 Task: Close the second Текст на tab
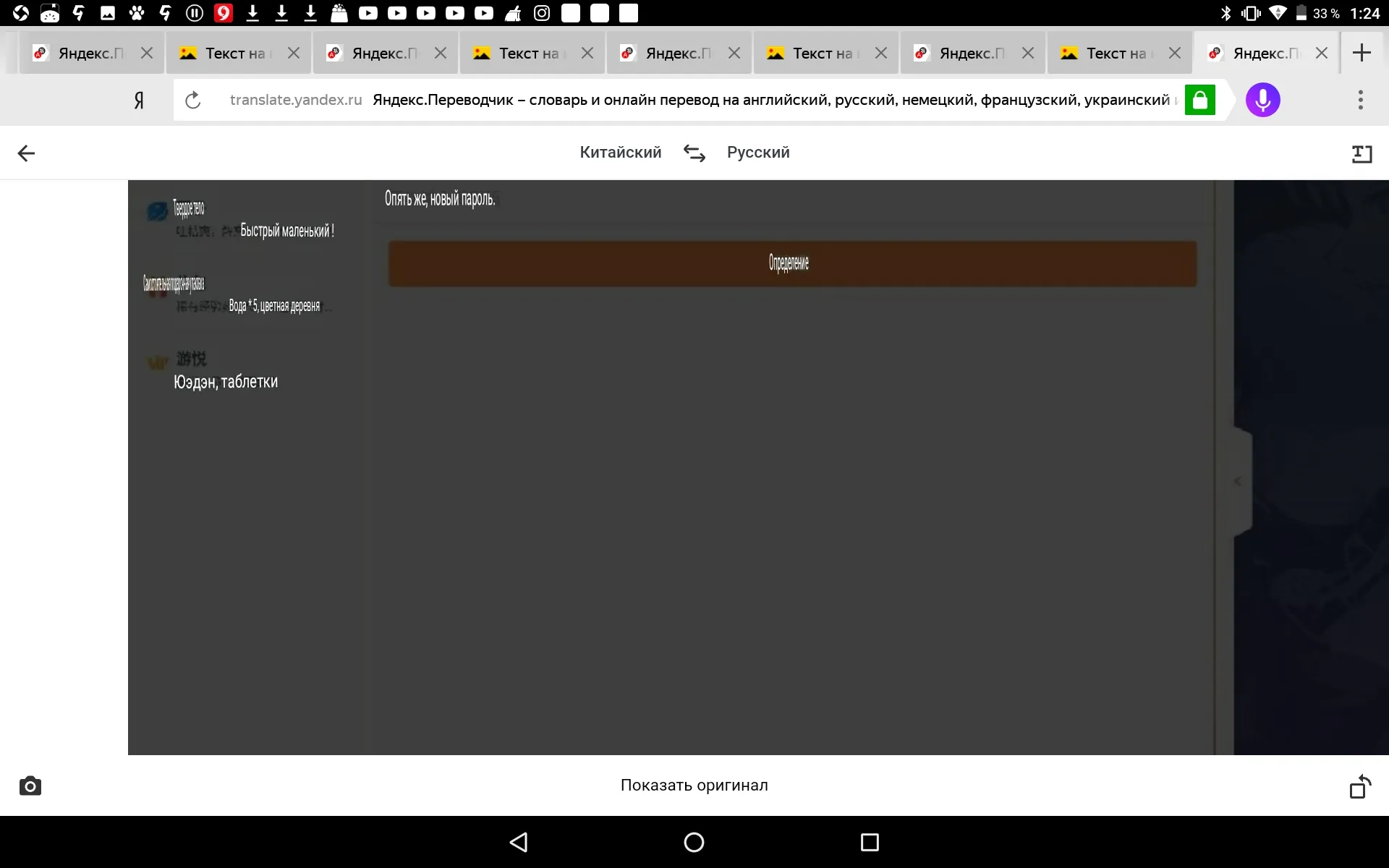tap(587, 53)
